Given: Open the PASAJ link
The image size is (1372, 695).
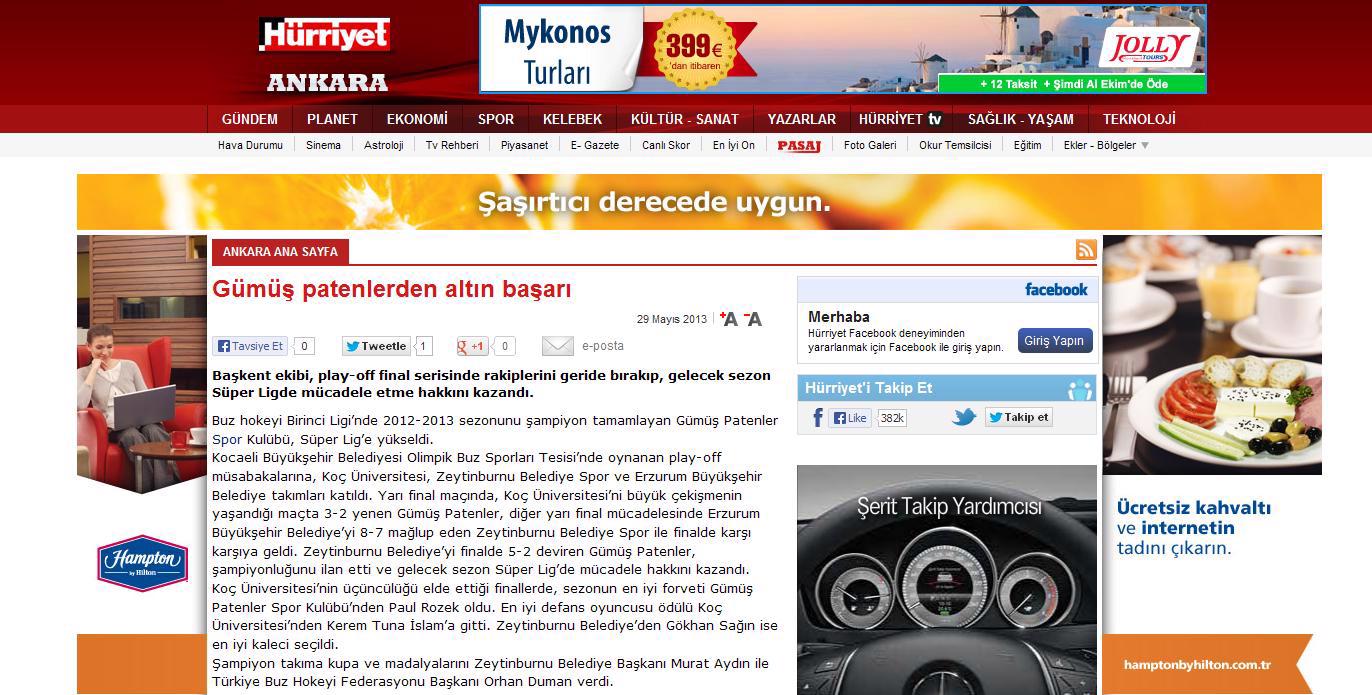Looking at the screenshot, I should 799,145.
